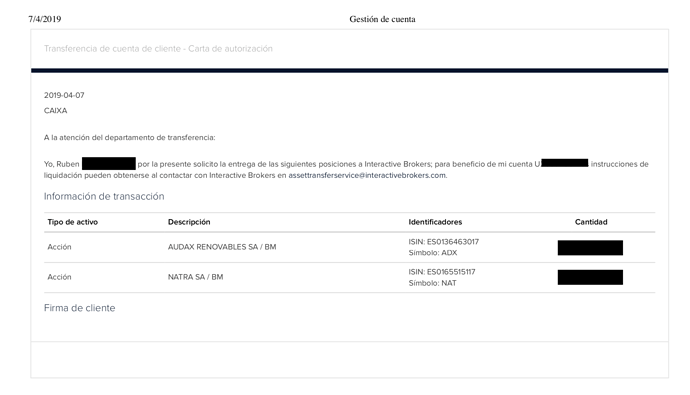Select the NATRA SA / BM row
Image resolution: width=690 pixels, height=395 pixels.
click(x=349, y=278)
